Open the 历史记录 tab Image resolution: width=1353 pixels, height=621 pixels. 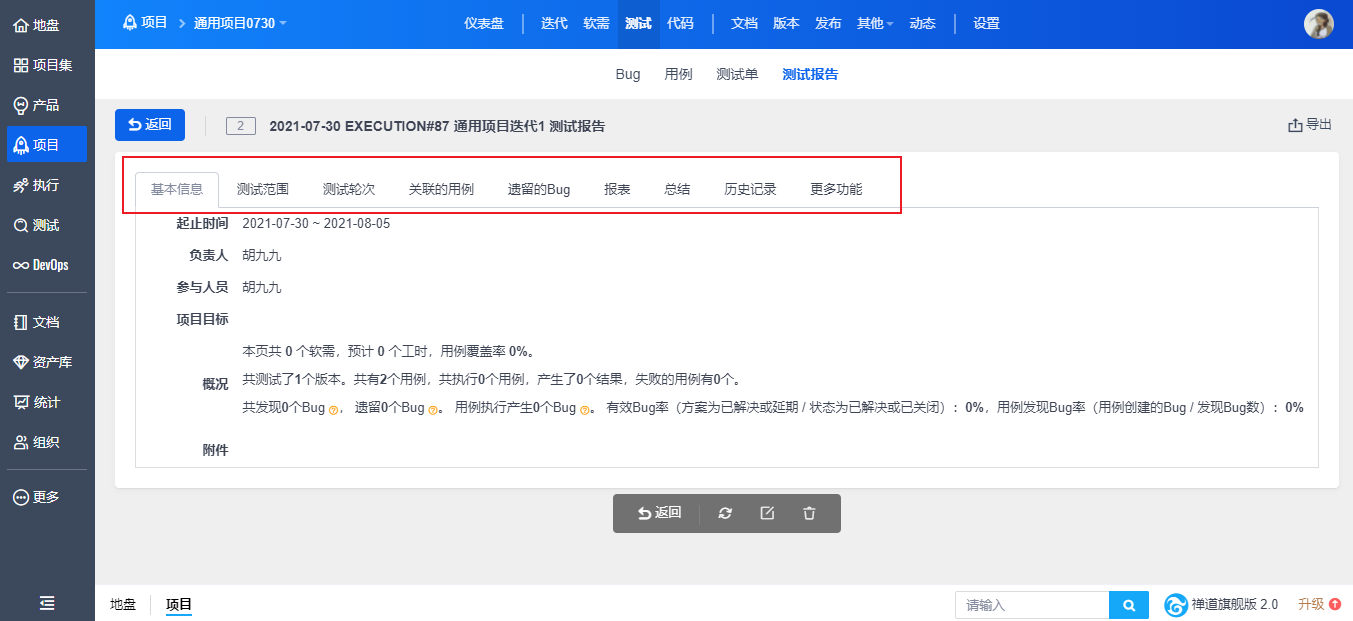coord(750,189)
